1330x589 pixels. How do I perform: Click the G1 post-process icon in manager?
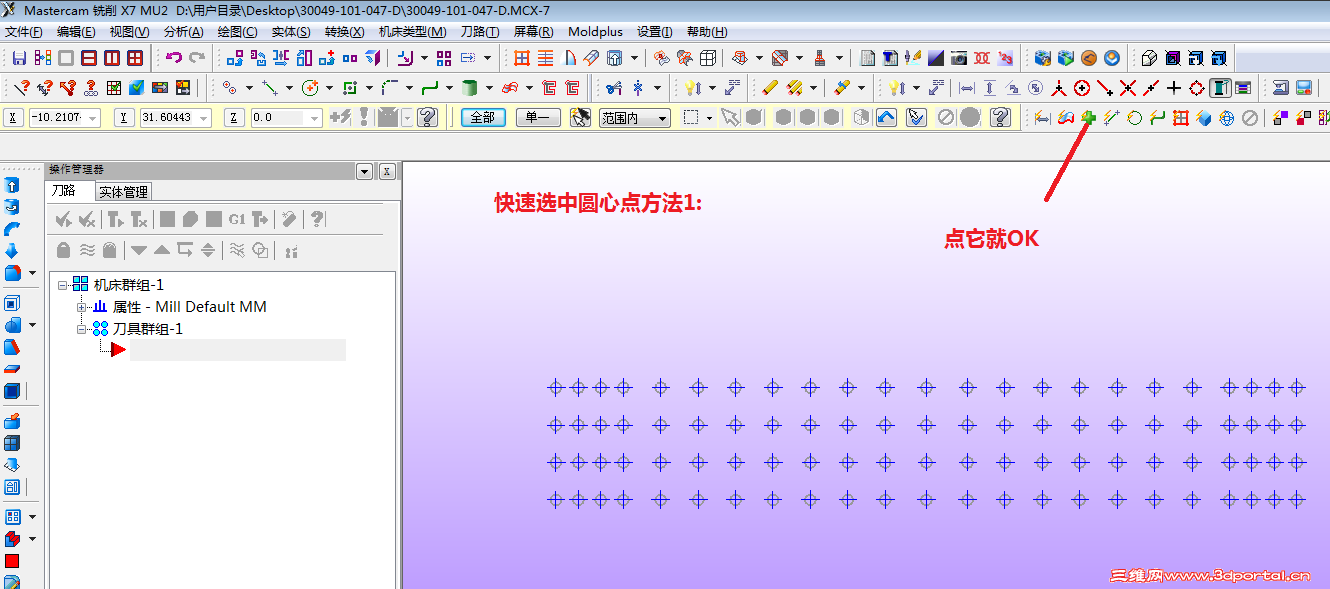[x=237, y=219]
